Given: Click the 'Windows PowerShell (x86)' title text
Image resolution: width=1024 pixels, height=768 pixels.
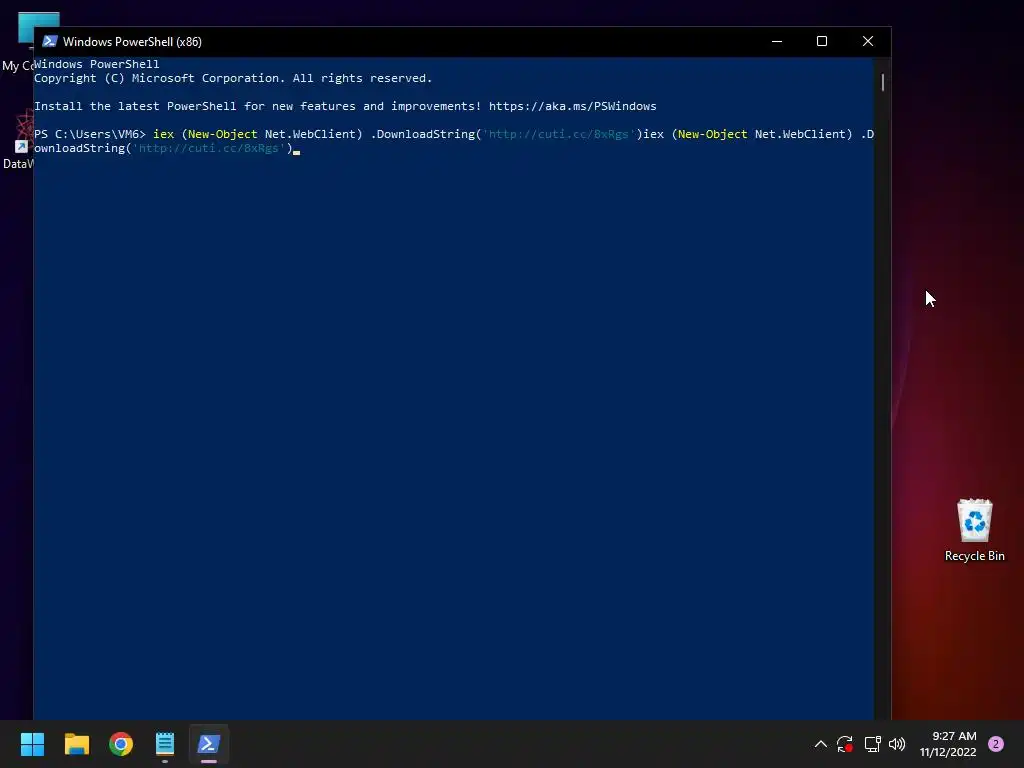Looking at the screenshot, I should 132,42.
